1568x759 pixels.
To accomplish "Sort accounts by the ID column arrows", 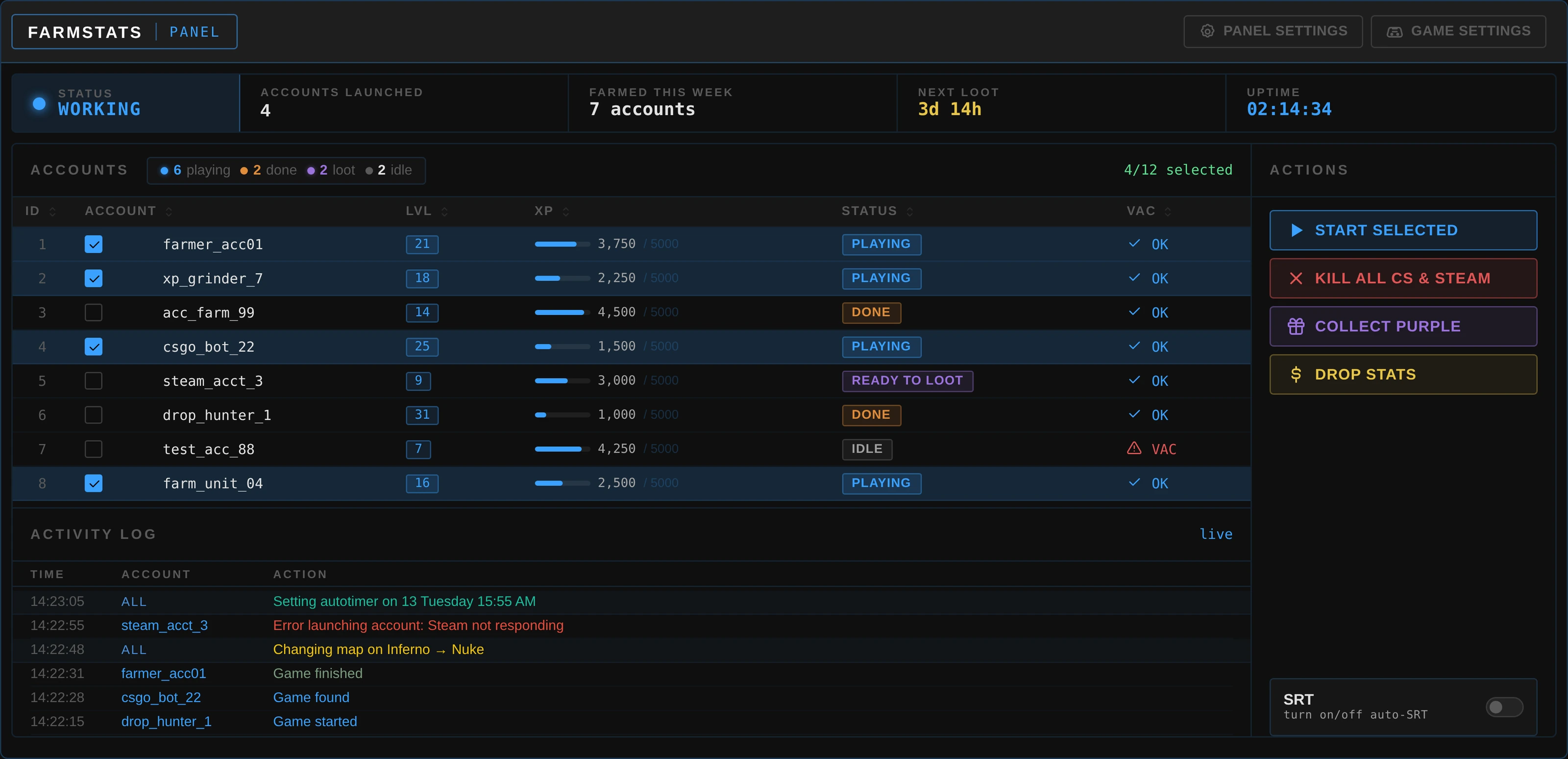I will (52, 211).
